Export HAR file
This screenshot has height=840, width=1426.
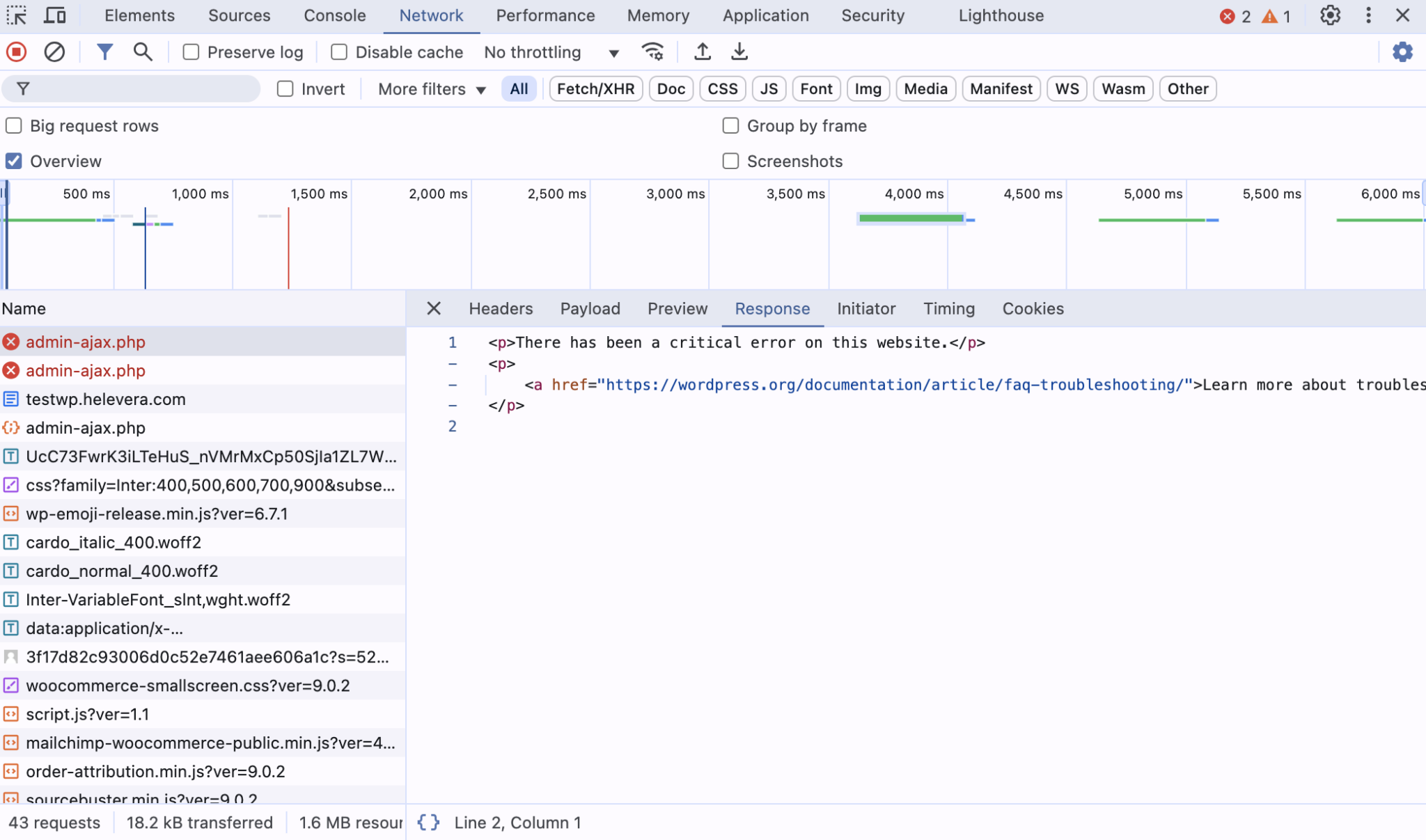pos(738,51)
